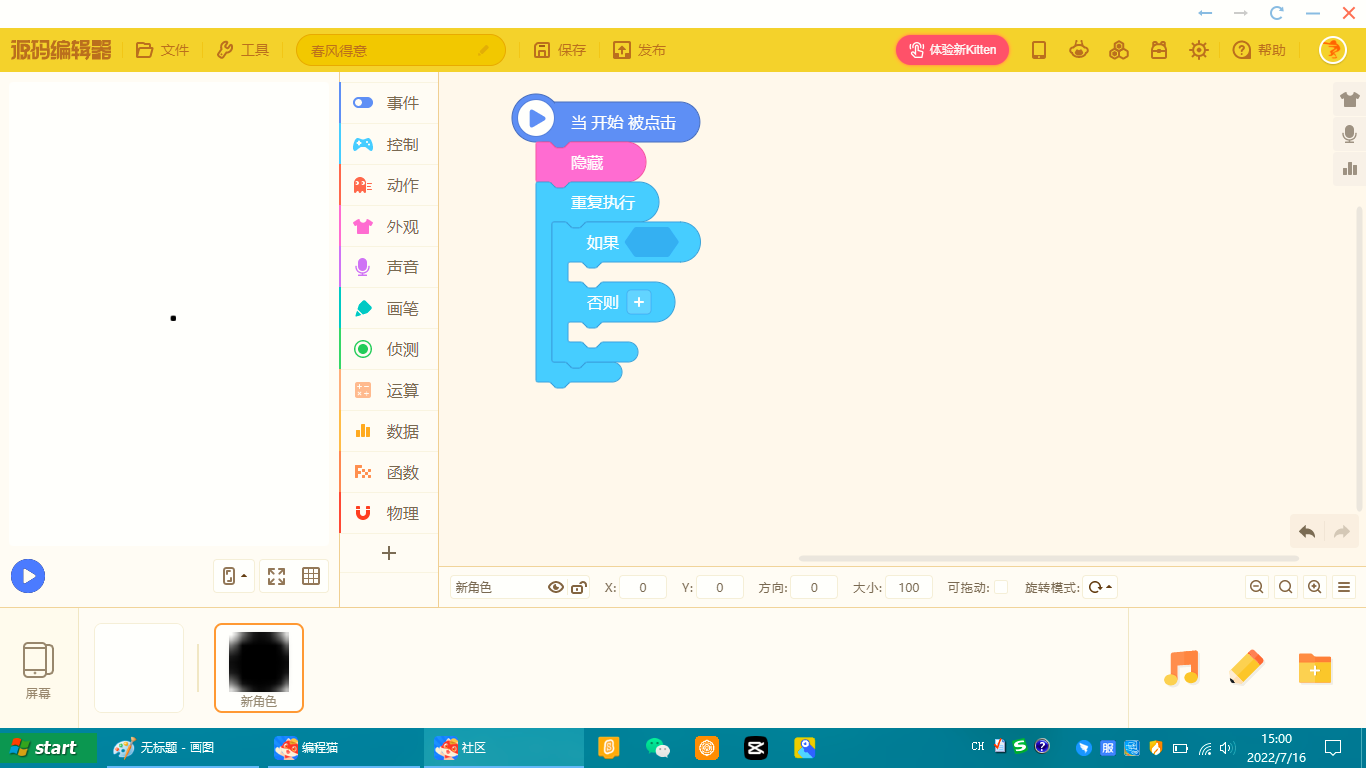Toggle visibility eye for 新角色
The width and height of the screenshot is (1366, 768).
tap(556, 587)
